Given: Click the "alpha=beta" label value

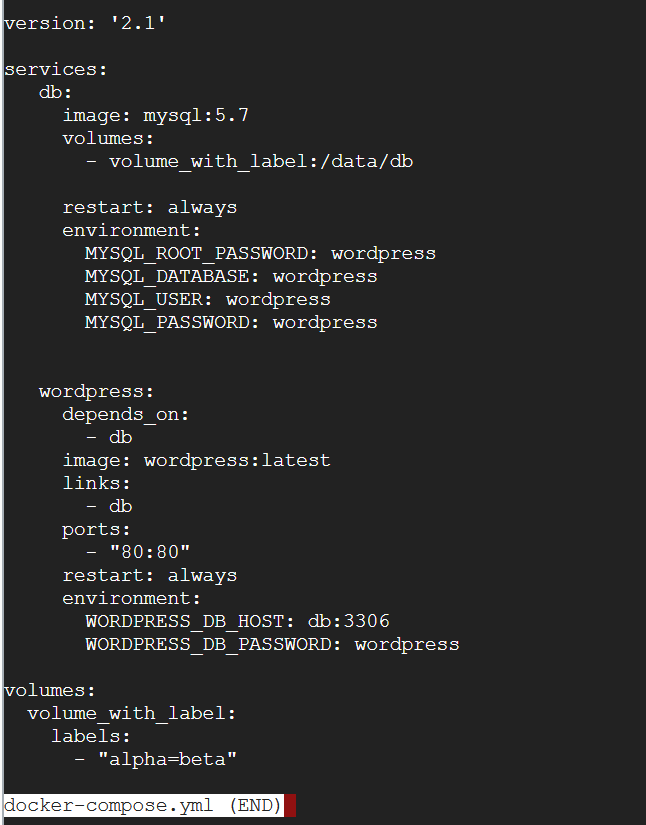Looking at the screenshot, I should (167, 759).
